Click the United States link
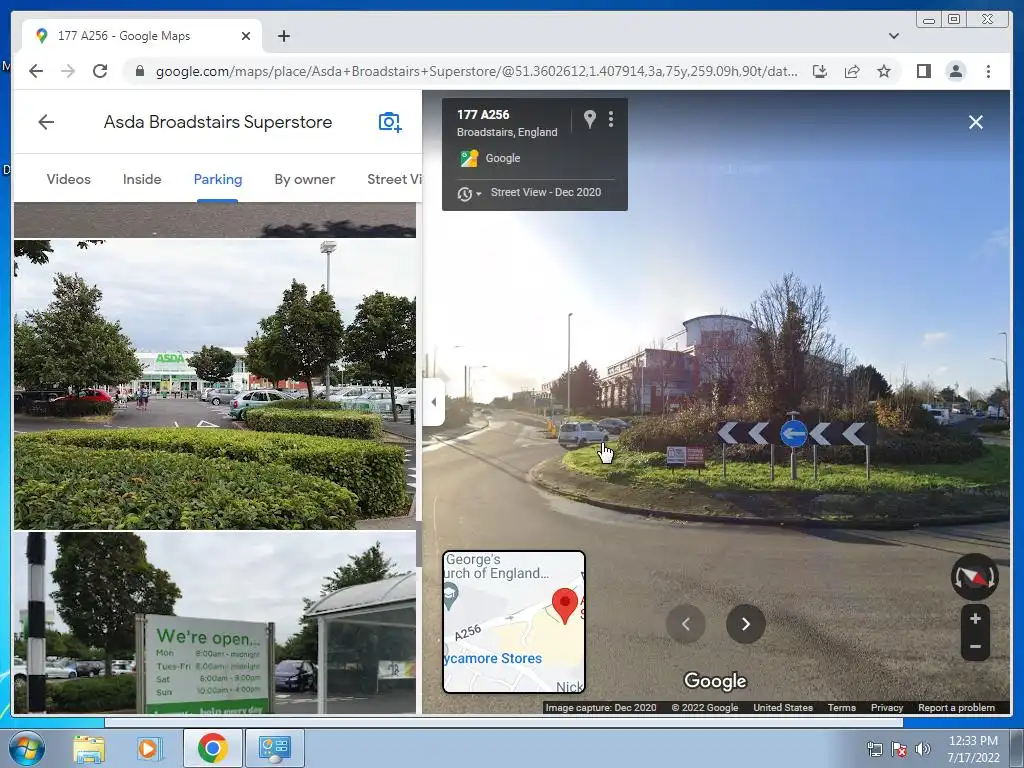The image size is (1024, 768). coord(782,707)
